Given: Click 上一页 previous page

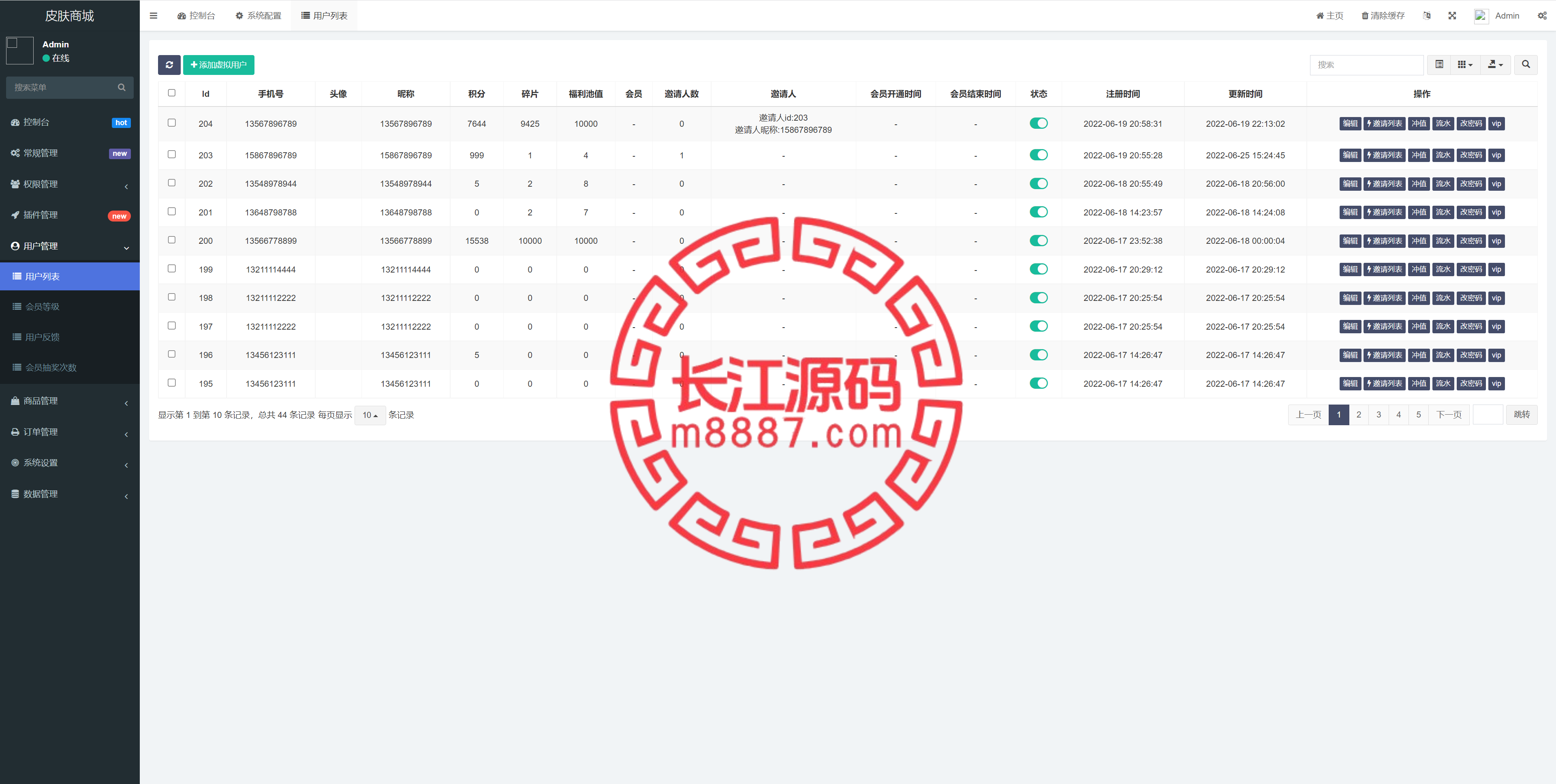Looking at the screenshot, I should click(1308, 415).
